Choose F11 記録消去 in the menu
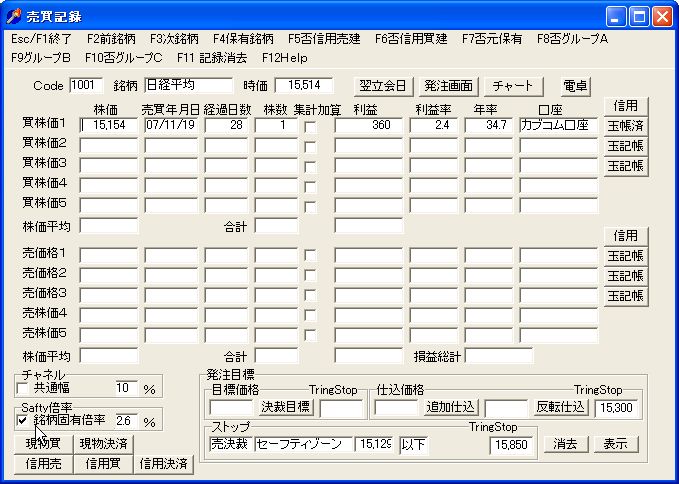Image resolution: width=679 pixels, height=484 pixels. (211, 58)
